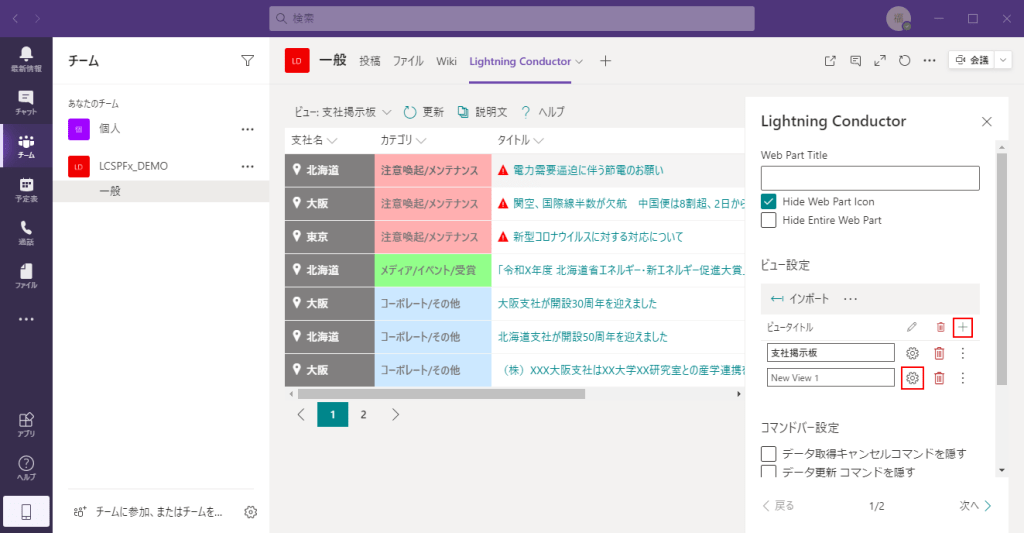Open gear settings for New View 1
This screenshot has width=1024, height=533.
(912, 378)
